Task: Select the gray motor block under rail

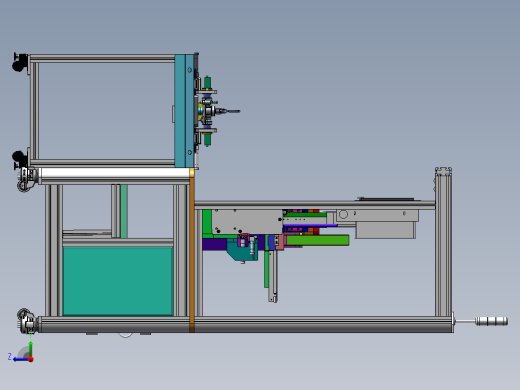Action: [386, 230]
